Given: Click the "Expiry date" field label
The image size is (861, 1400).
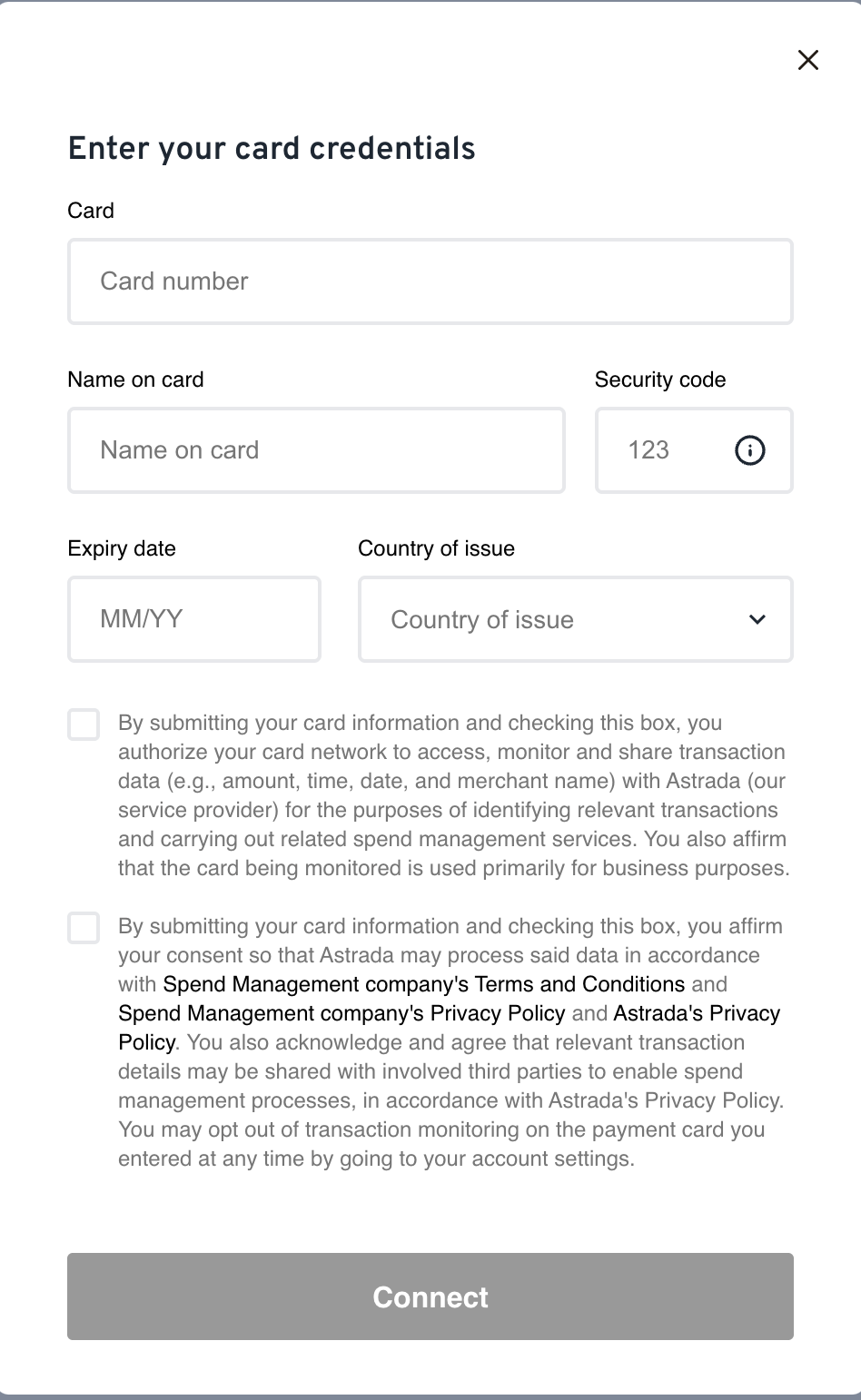Looking at the screenshot, I should click(x=122, y=548).
